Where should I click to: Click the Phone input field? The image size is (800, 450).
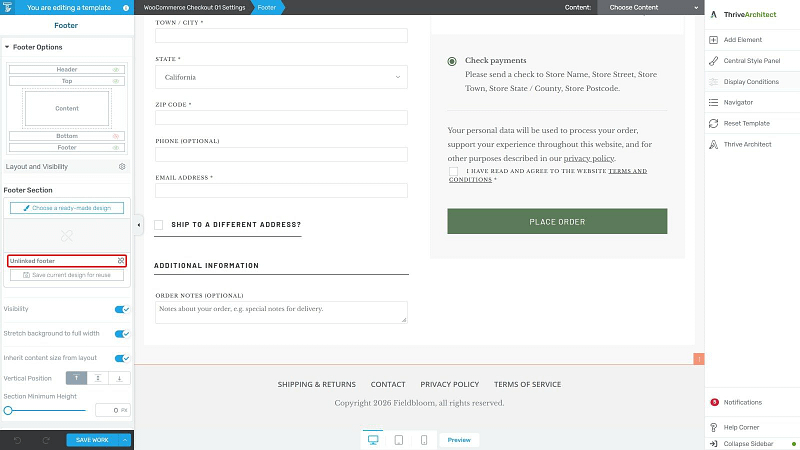(281, 154)
